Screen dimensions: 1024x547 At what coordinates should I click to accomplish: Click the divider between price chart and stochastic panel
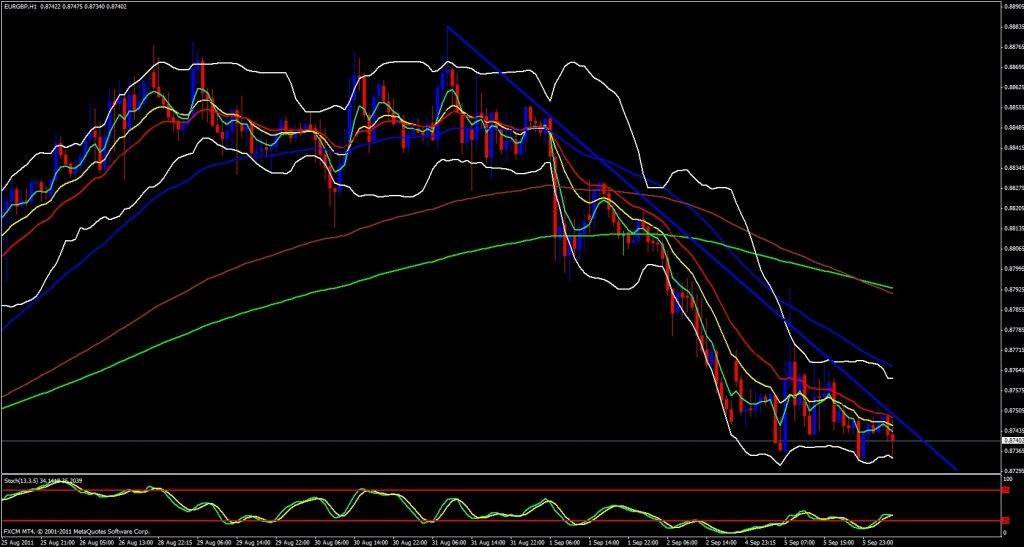pyautogui.click(x=500, y=475)
